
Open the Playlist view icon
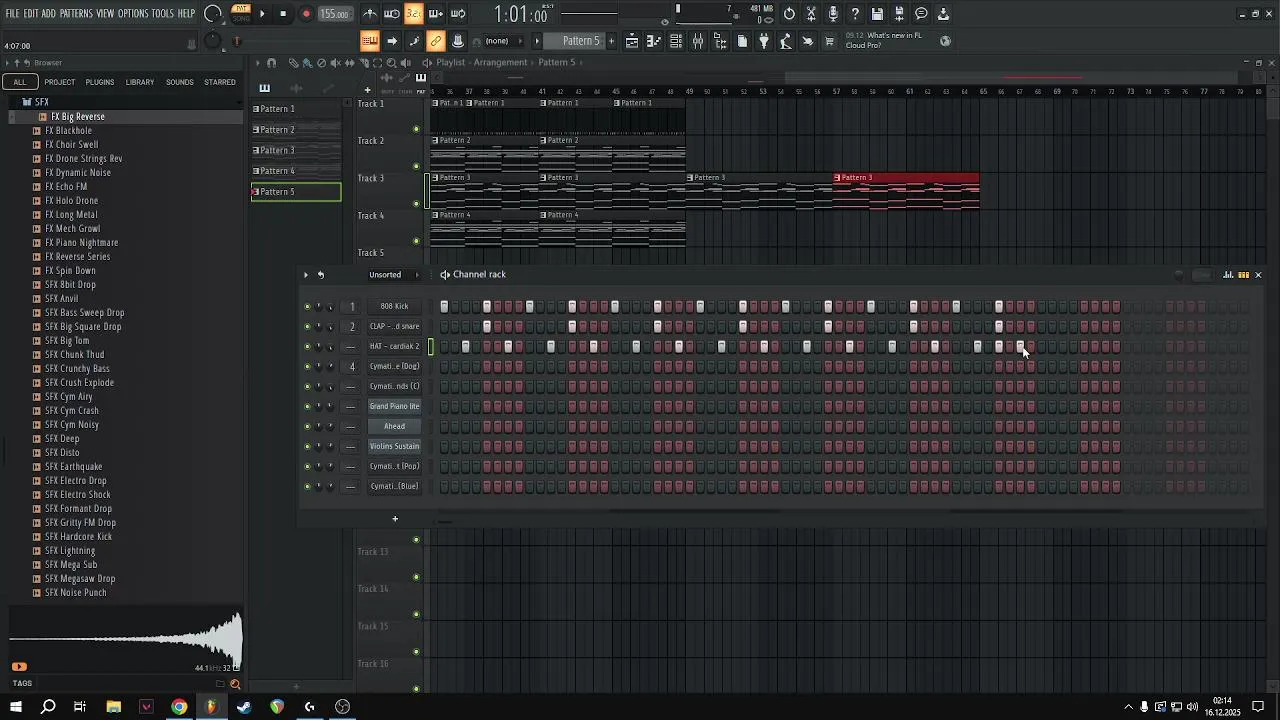pos(632,41)
